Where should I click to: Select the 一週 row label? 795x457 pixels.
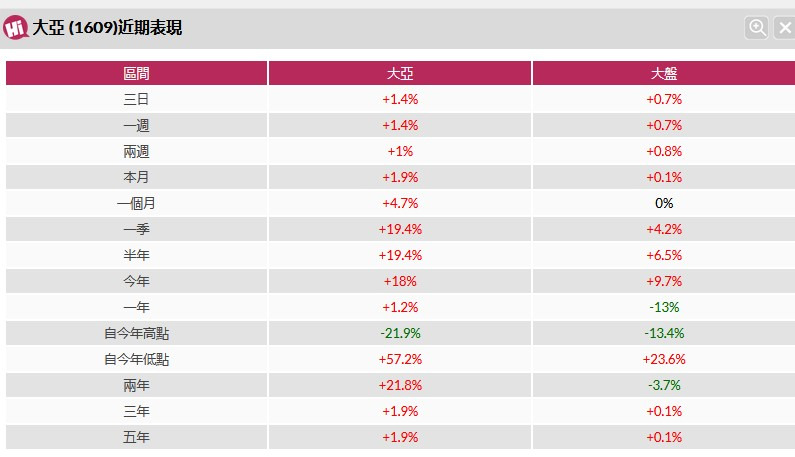tap(137, 125)
